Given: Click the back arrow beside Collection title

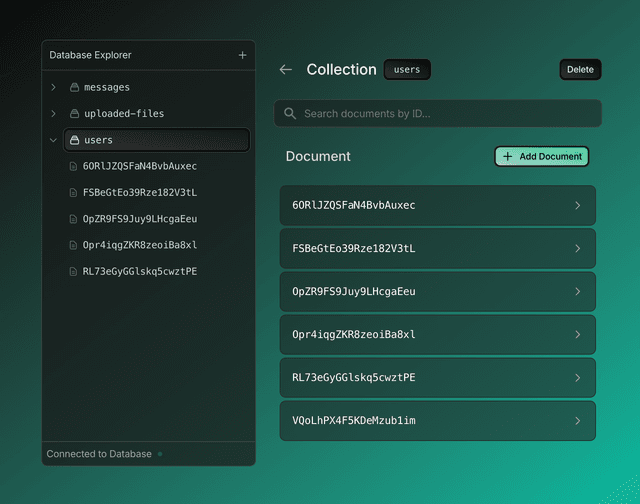Looking at the screenshot, I should pos(286,70).
